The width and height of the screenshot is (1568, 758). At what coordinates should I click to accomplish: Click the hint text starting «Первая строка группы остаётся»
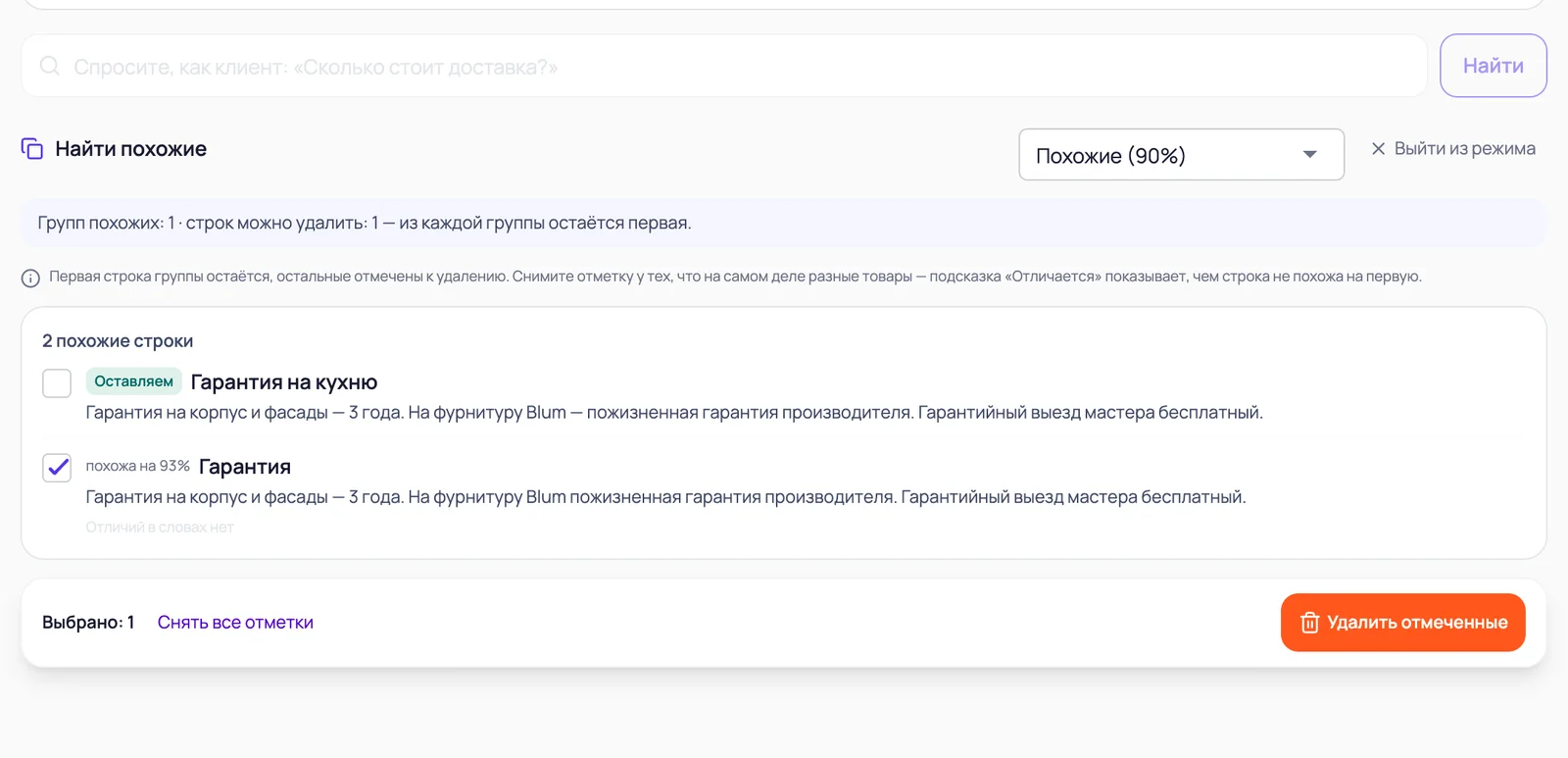coord(735,278)
